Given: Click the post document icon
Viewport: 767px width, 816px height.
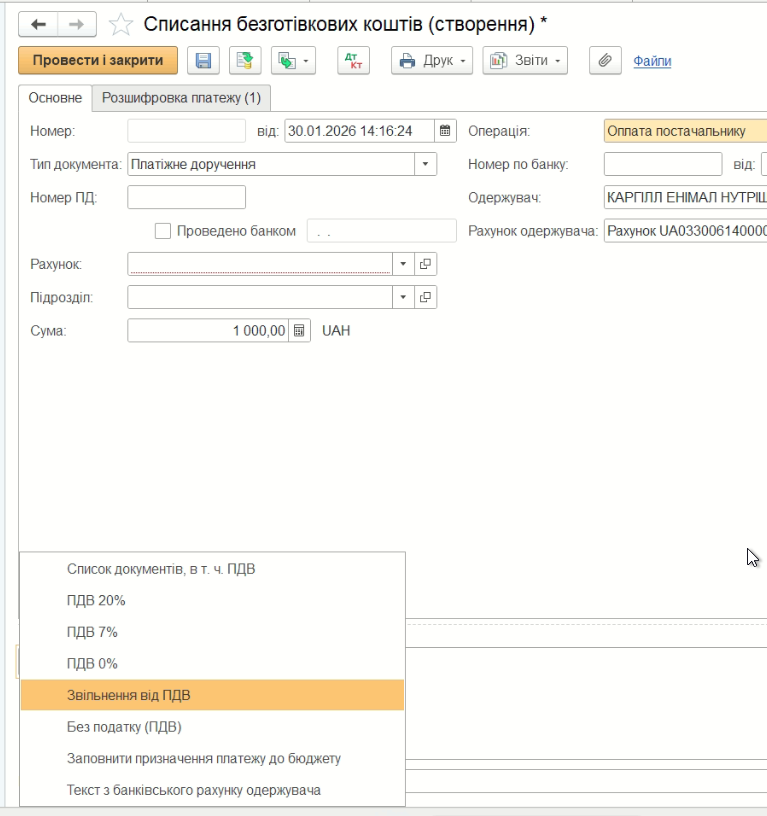Looking at the screenshot, I should 244,61.
